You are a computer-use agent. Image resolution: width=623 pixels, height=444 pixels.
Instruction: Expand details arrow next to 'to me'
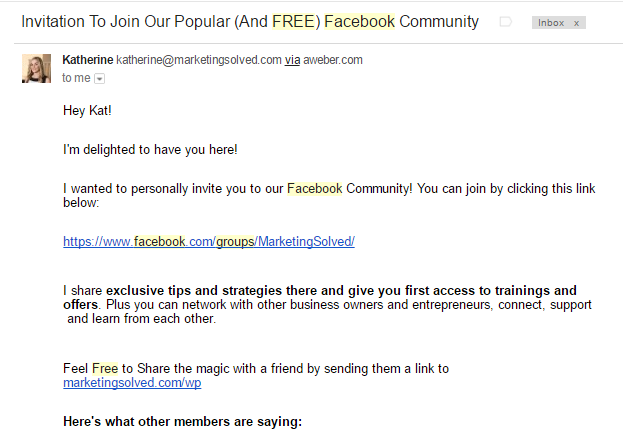(99, 79)
